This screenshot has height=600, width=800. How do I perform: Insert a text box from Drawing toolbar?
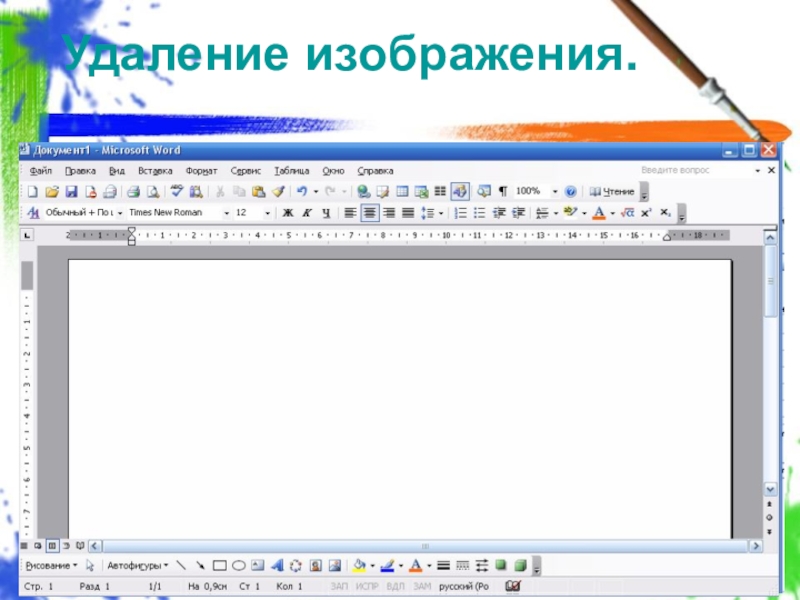(258, 565)
